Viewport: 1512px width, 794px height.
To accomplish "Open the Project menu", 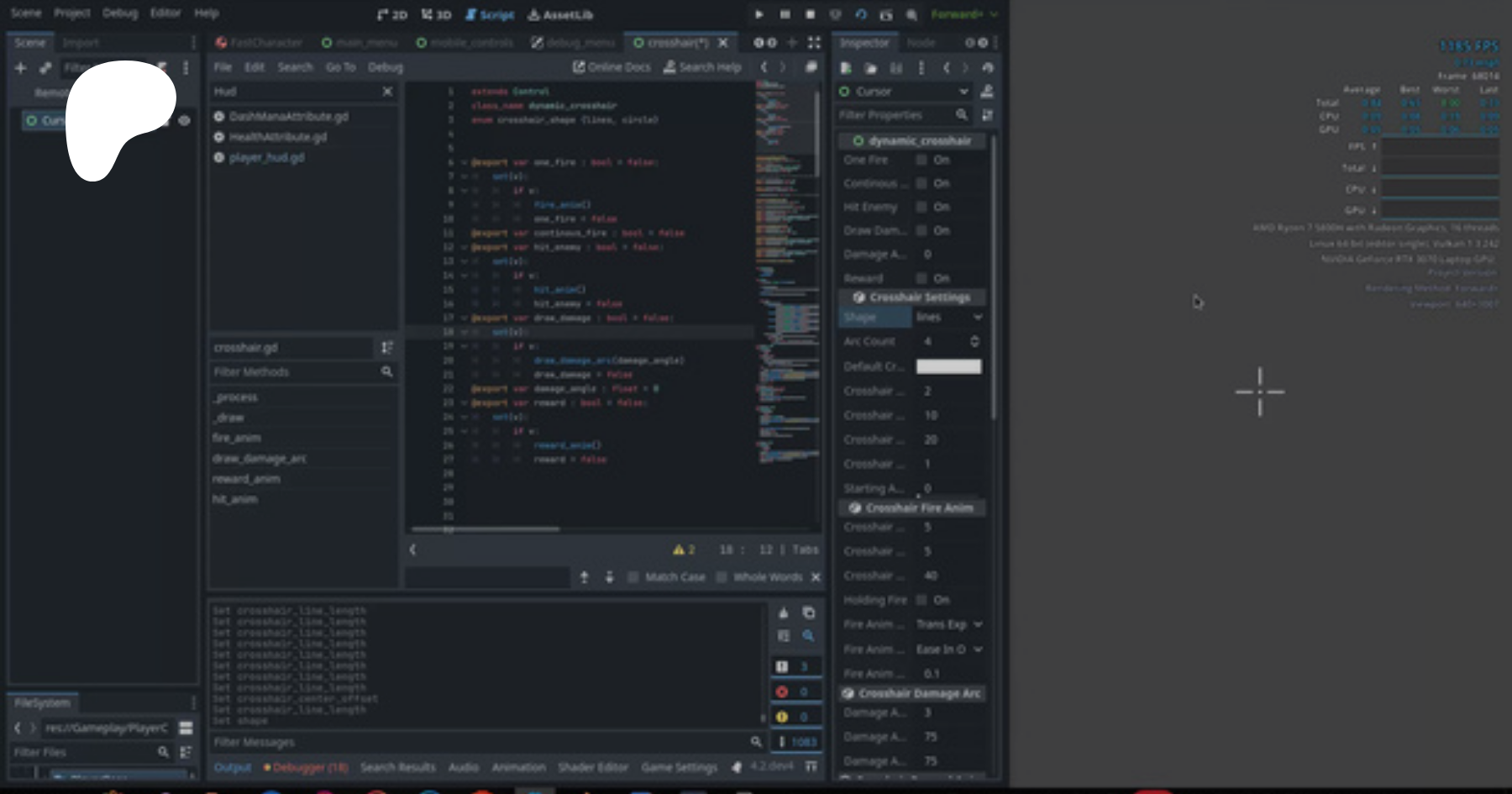I will click(x=71, y=13).
